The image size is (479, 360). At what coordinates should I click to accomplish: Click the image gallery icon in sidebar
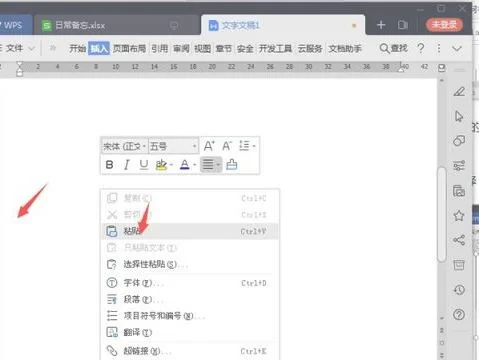[x=459, y=191]
